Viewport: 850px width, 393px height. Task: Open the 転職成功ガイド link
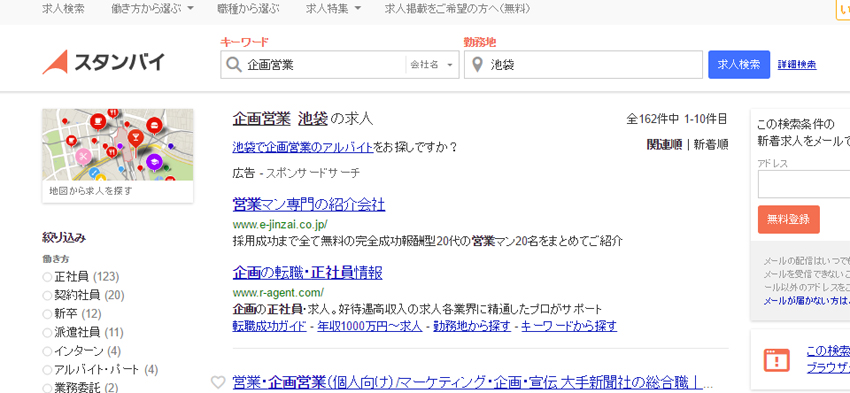[x=269, y=326]
